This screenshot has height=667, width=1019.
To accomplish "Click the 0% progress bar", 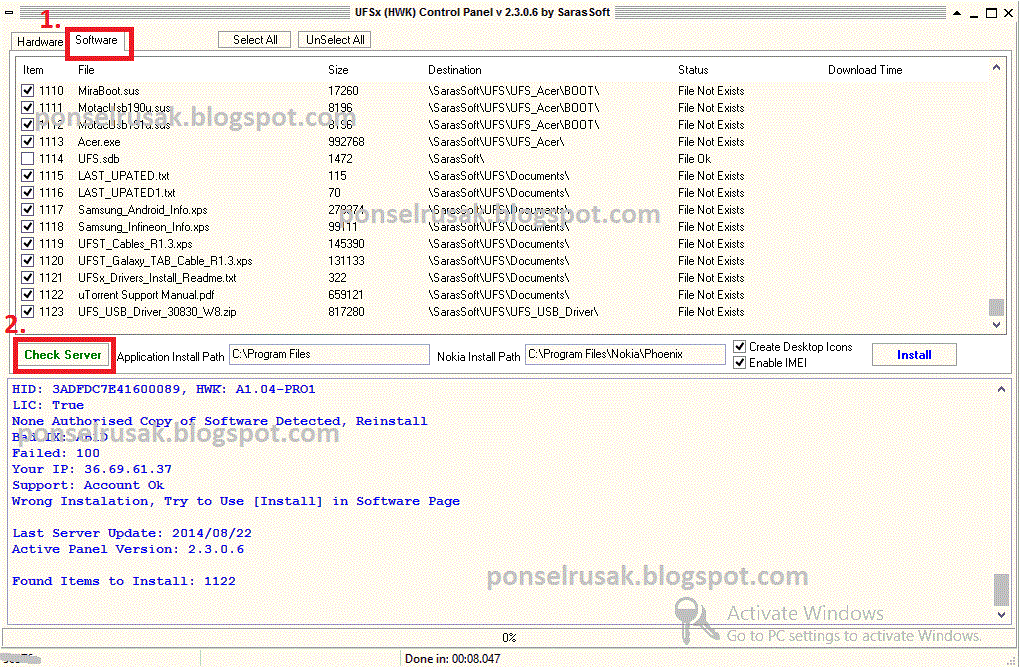I will pos(509,637).
